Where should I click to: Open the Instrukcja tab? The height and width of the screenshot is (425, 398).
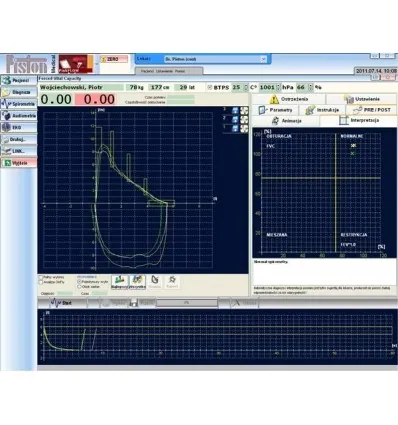322,110
